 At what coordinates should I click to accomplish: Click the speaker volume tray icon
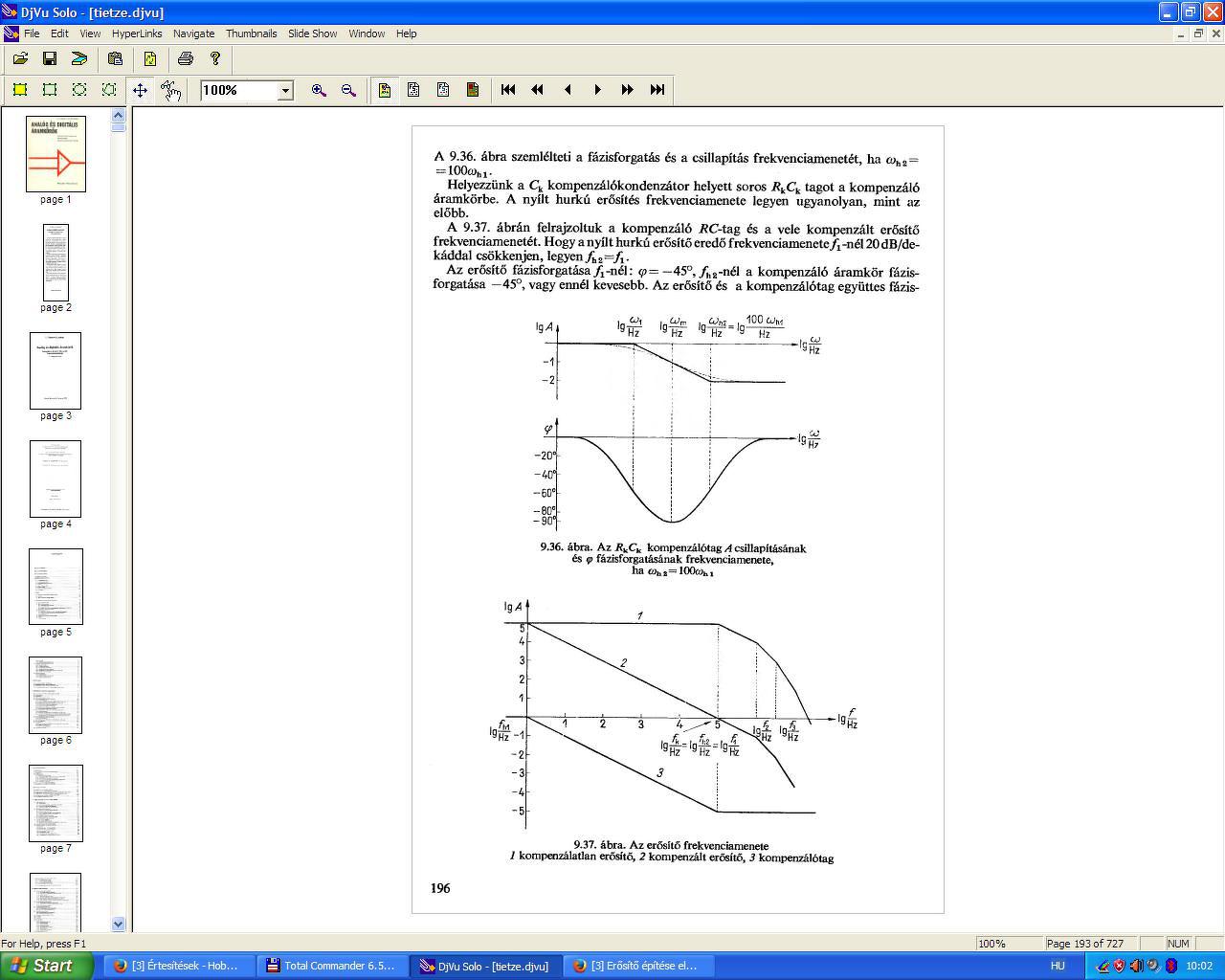(x=1136, y=966)
